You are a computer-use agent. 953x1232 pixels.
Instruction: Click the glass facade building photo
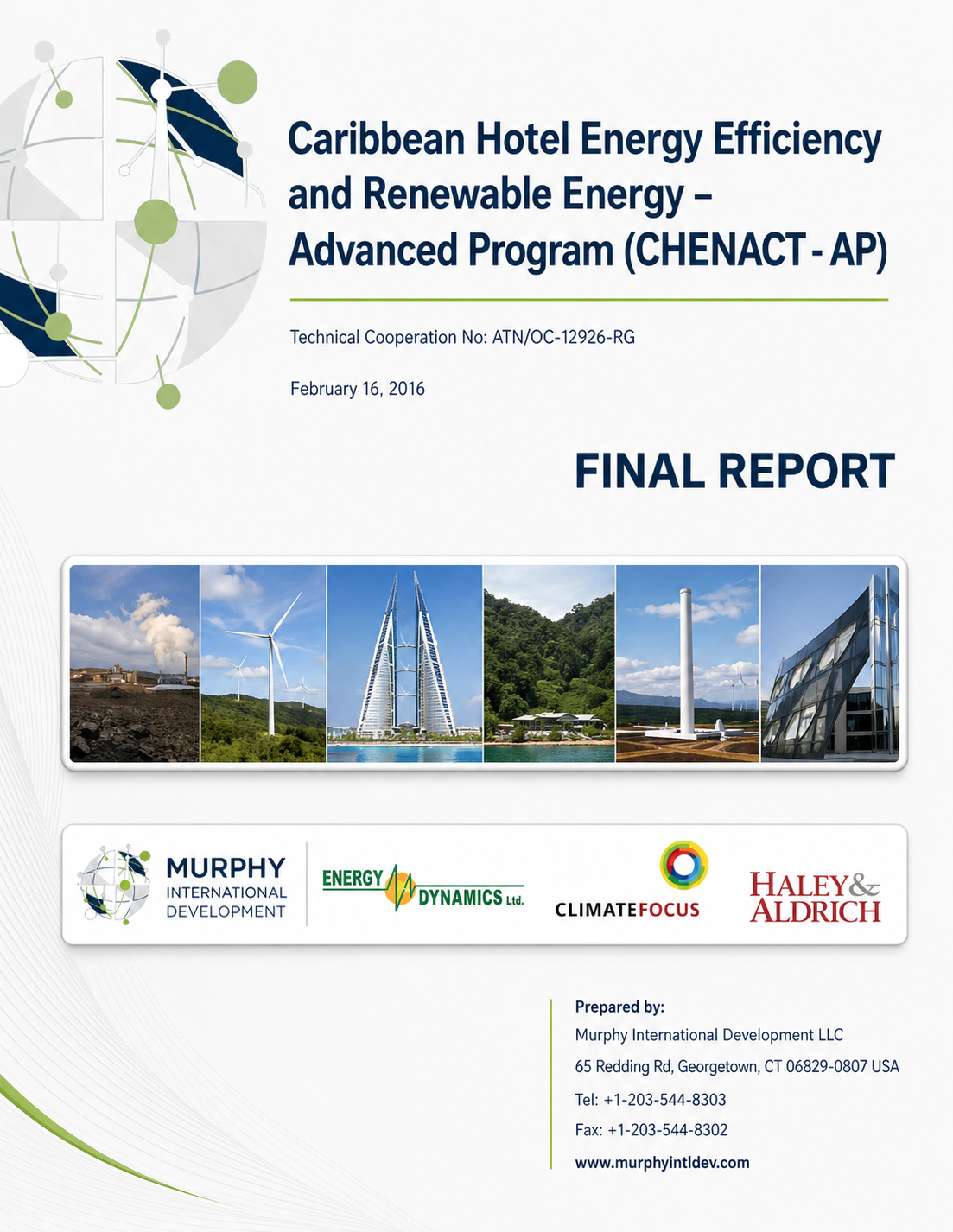tap(829, 664)
